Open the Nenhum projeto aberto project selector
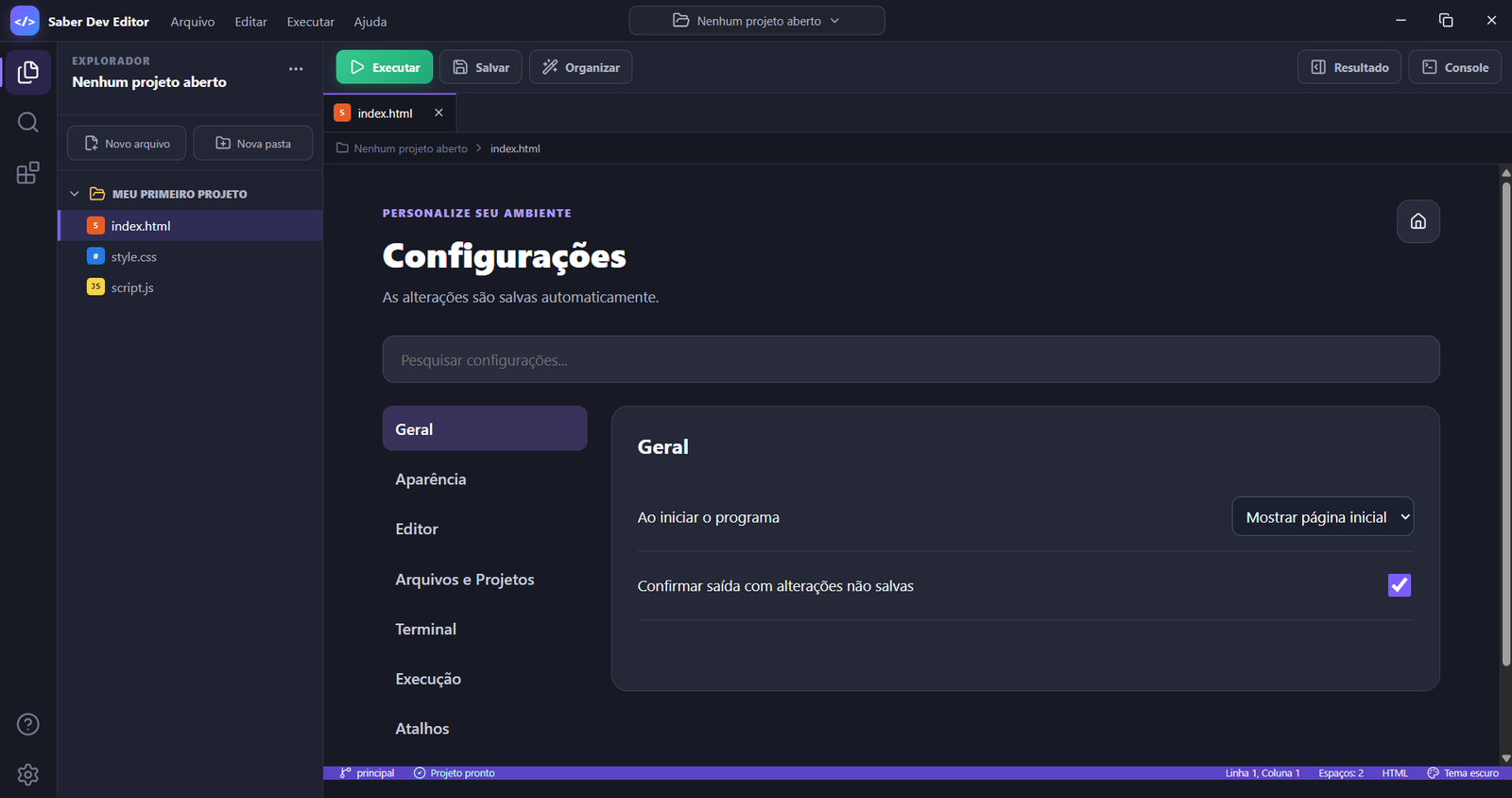 (757, 21)
